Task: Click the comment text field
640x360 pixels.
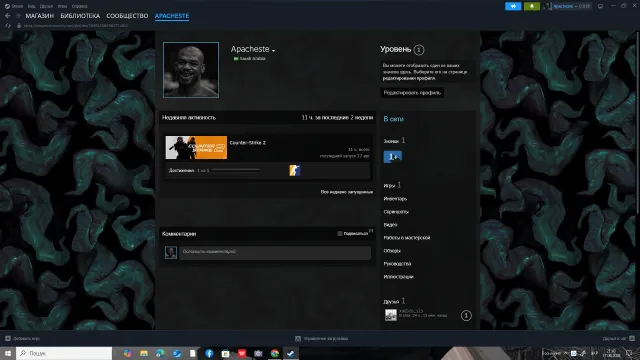Action: point(275,252)
